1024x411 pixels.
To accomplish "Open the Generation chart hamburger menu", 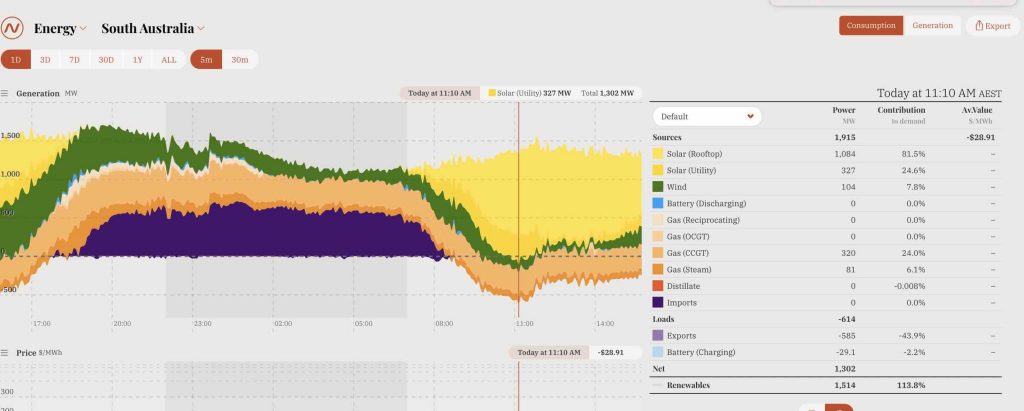I will [5, 94].
